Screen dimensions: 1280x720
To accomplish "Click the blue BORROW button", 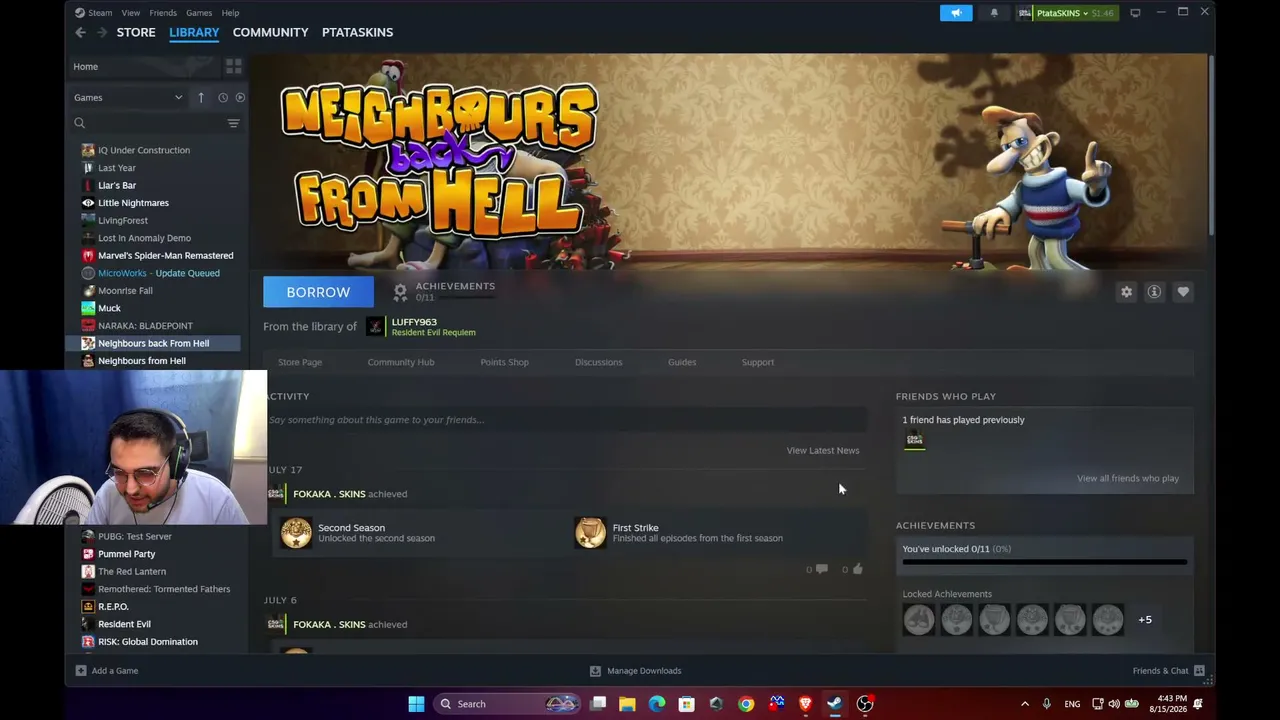I will 318,292.
